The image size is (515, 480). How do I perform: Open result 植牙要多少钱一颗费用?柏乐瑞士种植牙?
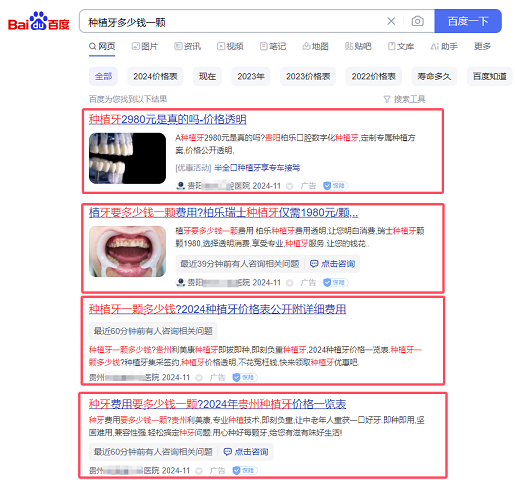(x=223, y=213)
